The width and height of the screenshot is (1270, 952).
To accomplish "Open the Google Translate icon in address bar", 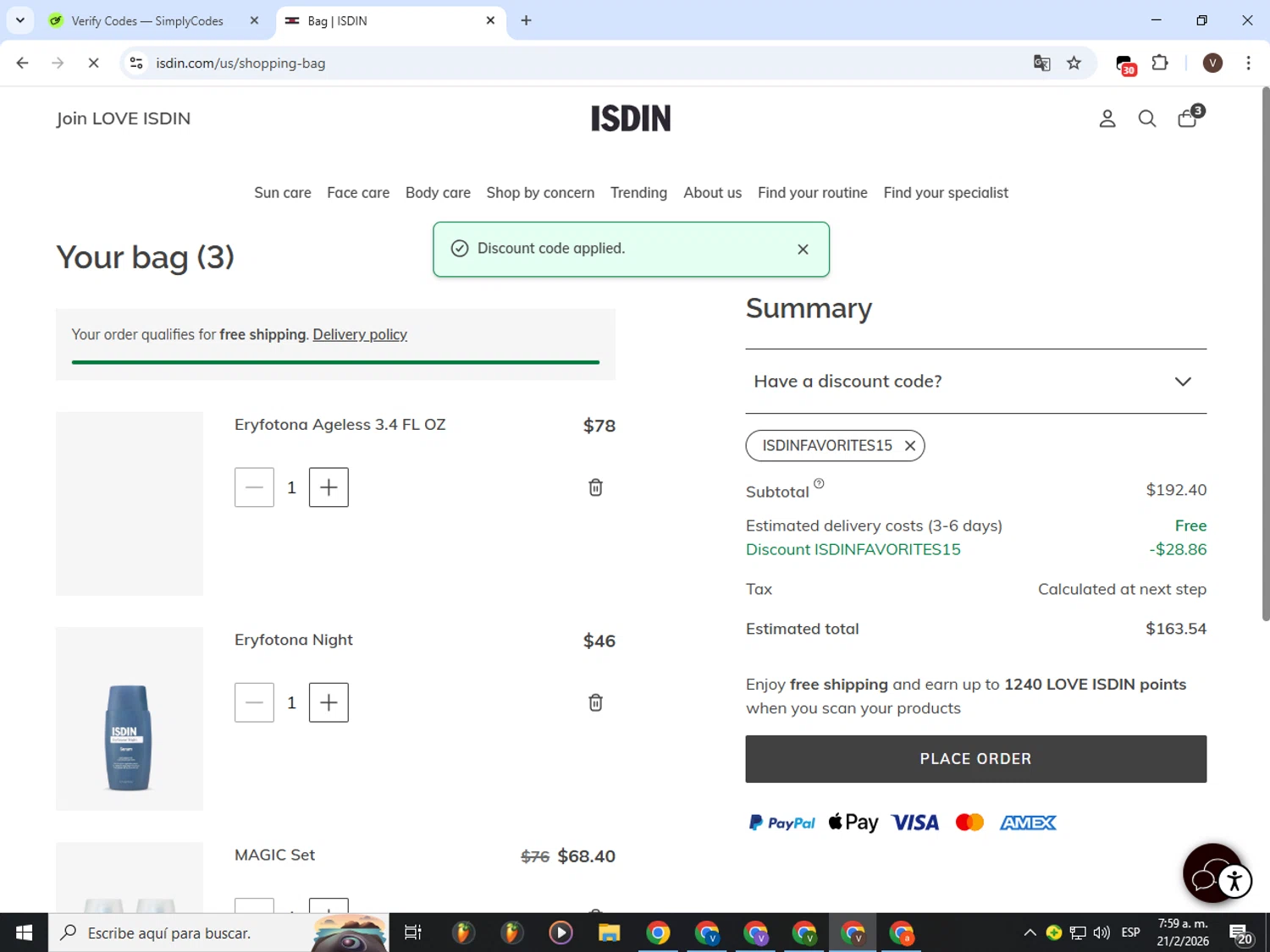I will (x=1041, y=63).
